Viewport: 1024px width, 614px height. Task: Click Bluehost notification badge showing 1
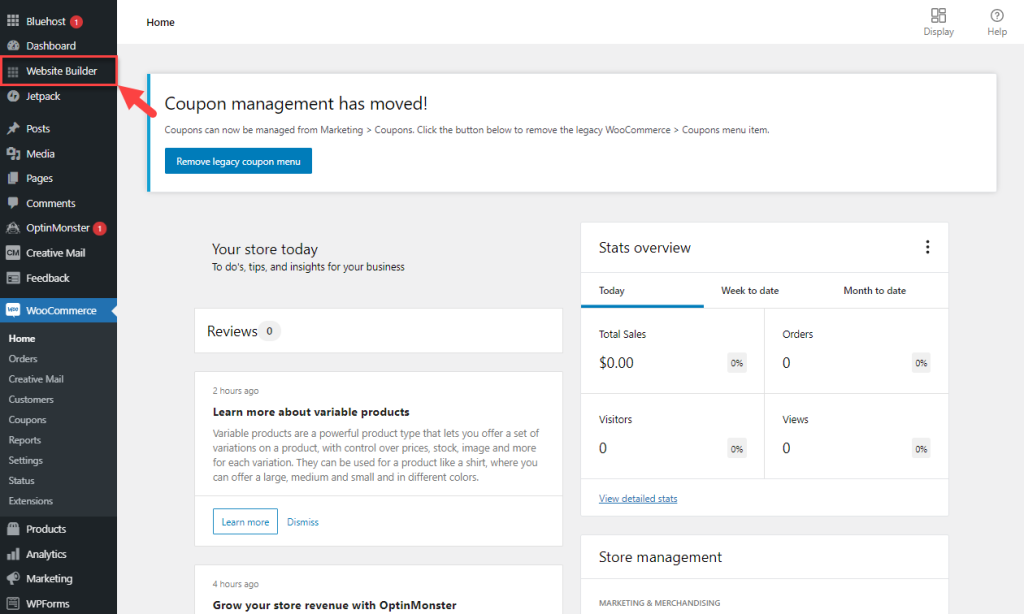[x=76, y=22]
